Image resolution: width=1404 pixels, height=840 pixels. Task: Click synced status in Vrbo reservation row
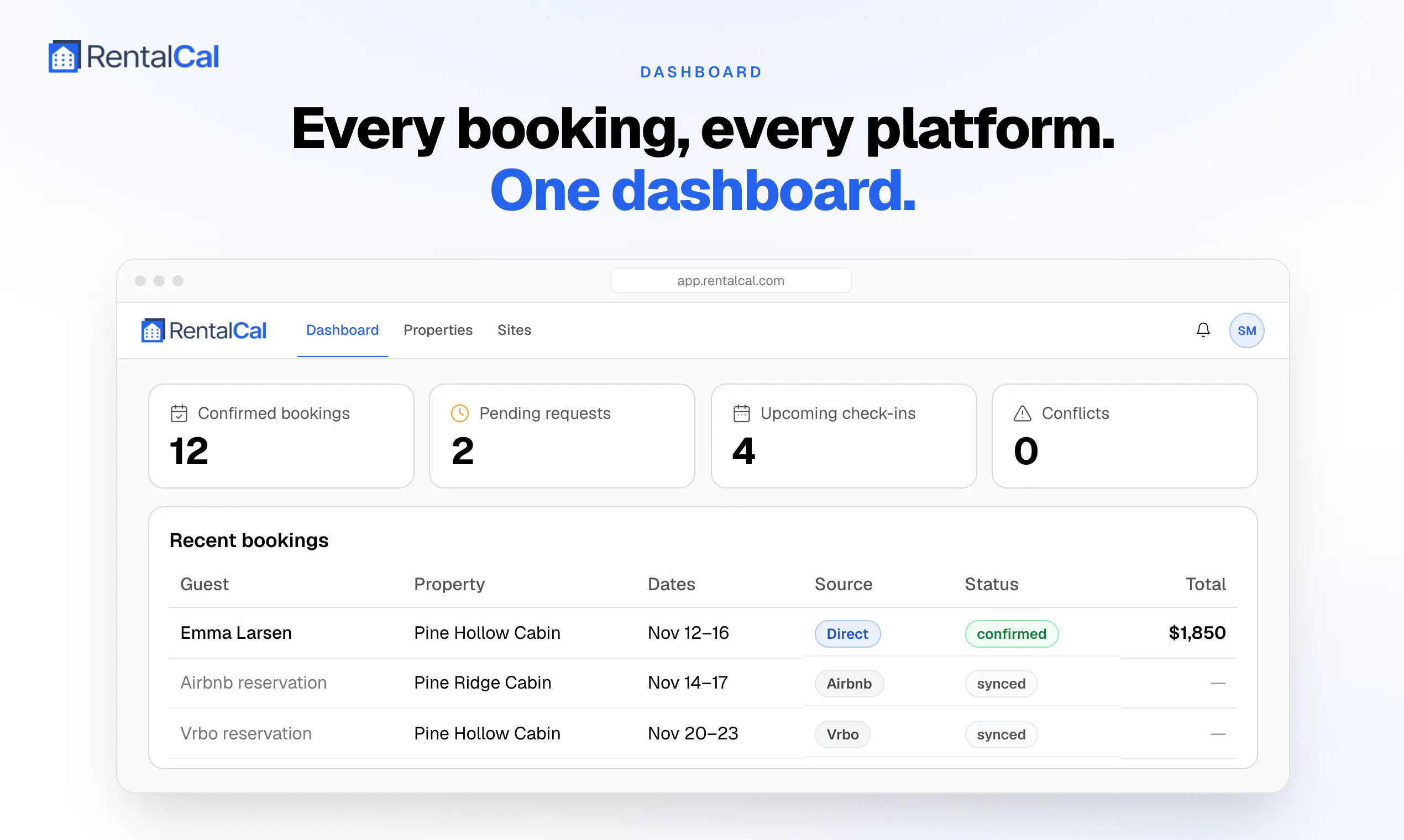[1001, 734]
